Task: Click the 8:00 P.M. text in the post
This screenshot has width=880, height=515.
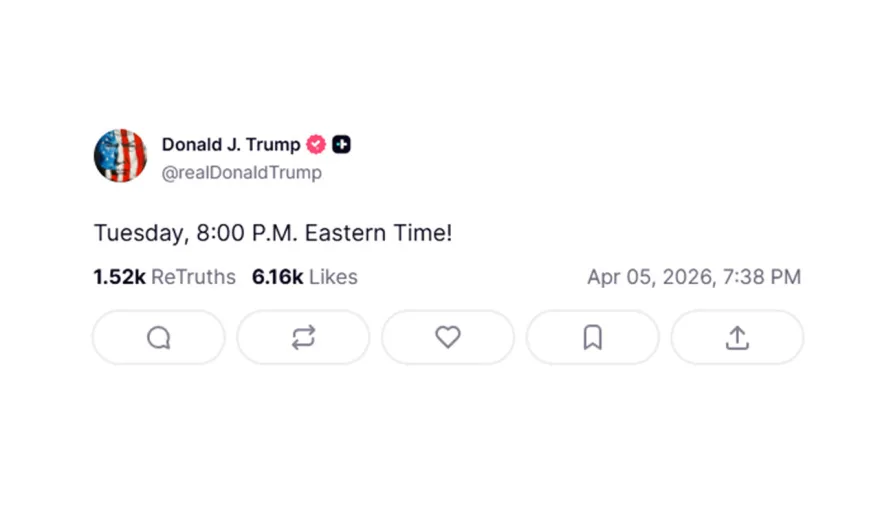Action: pyautogui.click(x=246, y=233)
